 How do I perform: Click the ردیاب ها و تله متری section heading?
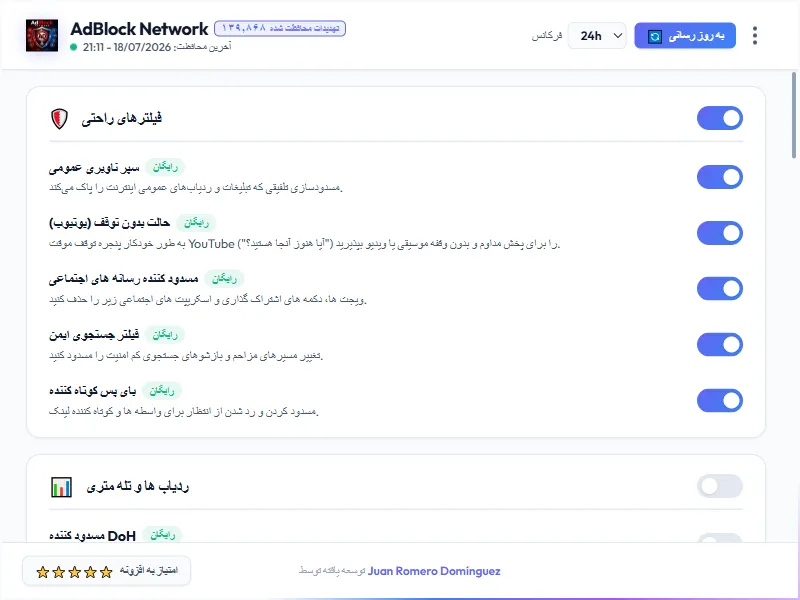138,486
